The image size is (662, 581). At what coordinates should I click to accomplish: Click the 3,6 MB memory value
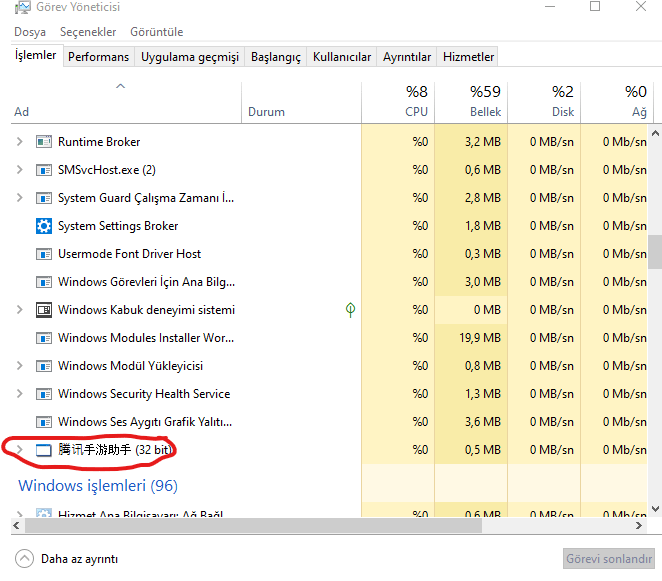[483, 422]
